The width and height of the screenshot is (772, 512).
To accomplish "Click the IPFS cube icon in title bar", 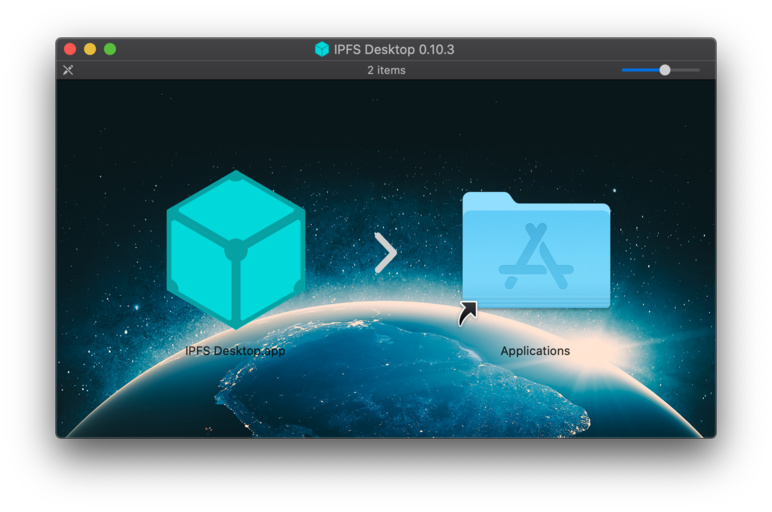I will [x=322, y=49].
